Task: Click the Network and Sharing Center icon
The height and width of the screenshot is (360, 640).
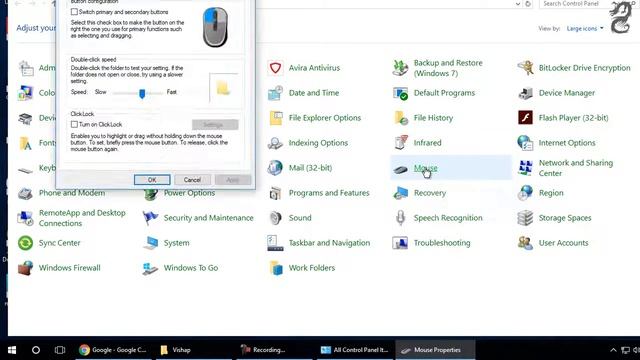Action: tap(525, 168)
